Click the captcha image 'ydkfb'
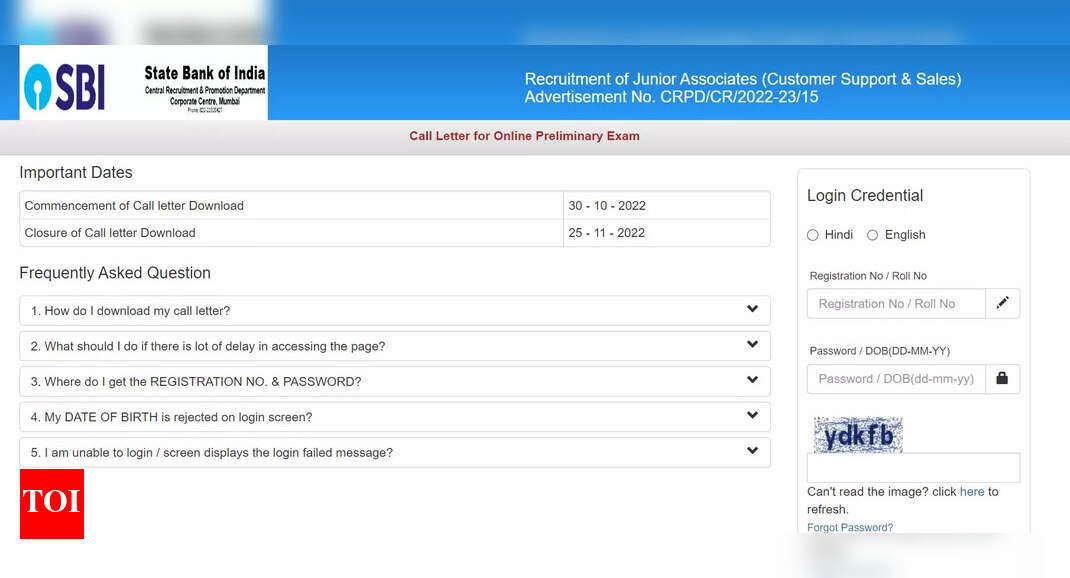 [x=858, y=435]
